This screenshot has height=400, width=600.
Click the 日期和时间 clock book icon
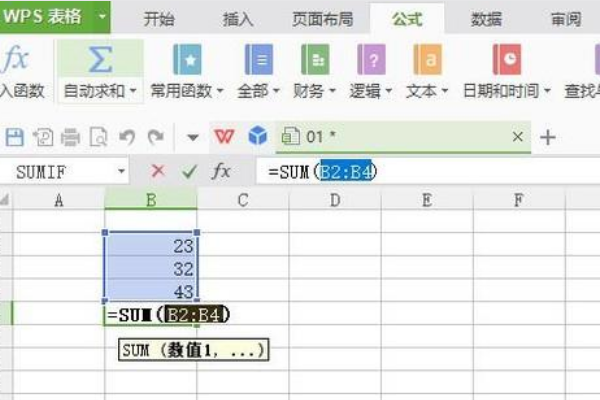[x=507, y=59]
